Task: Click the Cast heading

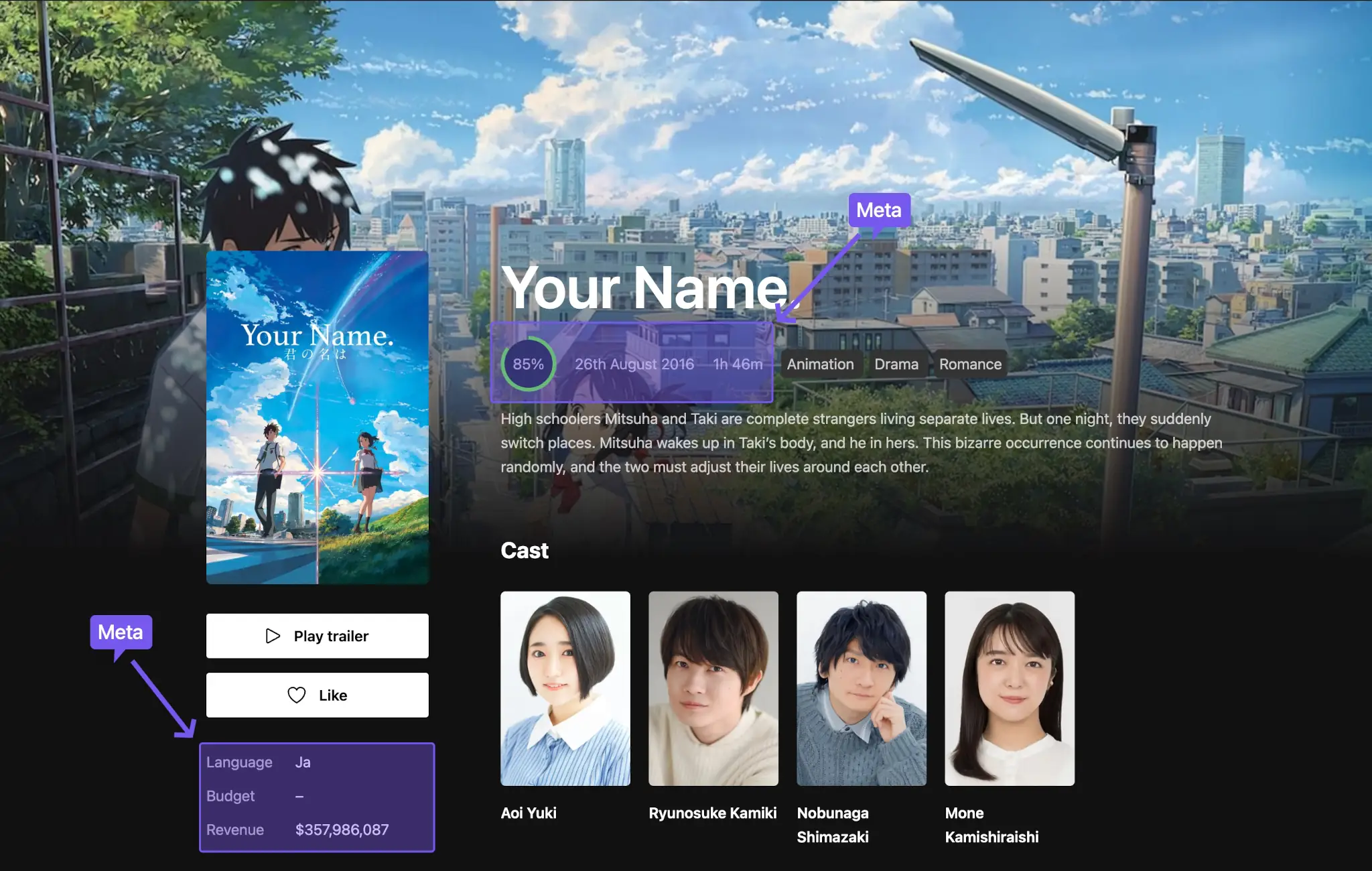Action: pyautogui.click(x=525, y=550)
